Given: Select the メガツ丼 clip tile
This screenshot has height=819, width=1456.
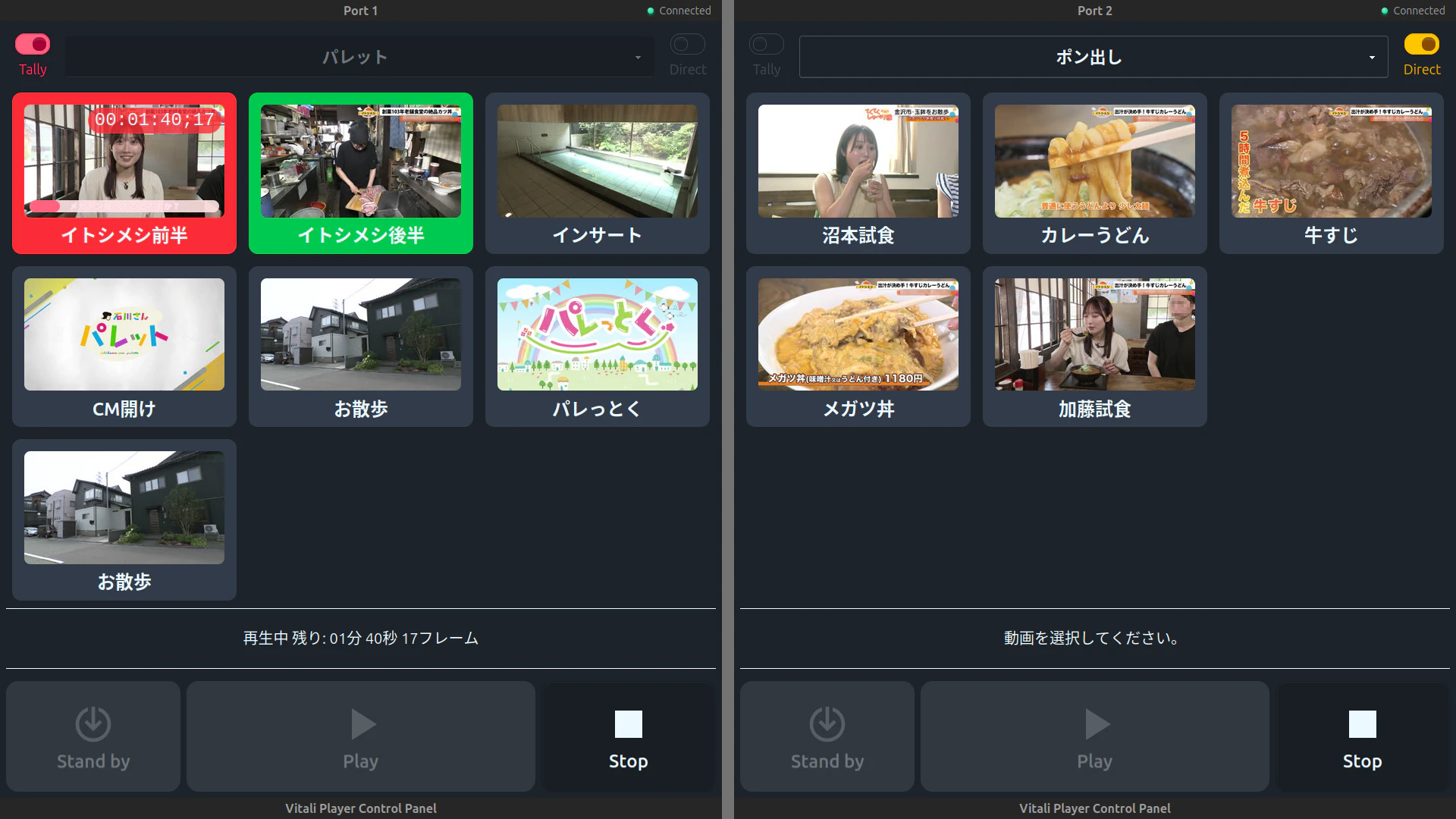Looking at the screenshot, I should click(858, 346).
